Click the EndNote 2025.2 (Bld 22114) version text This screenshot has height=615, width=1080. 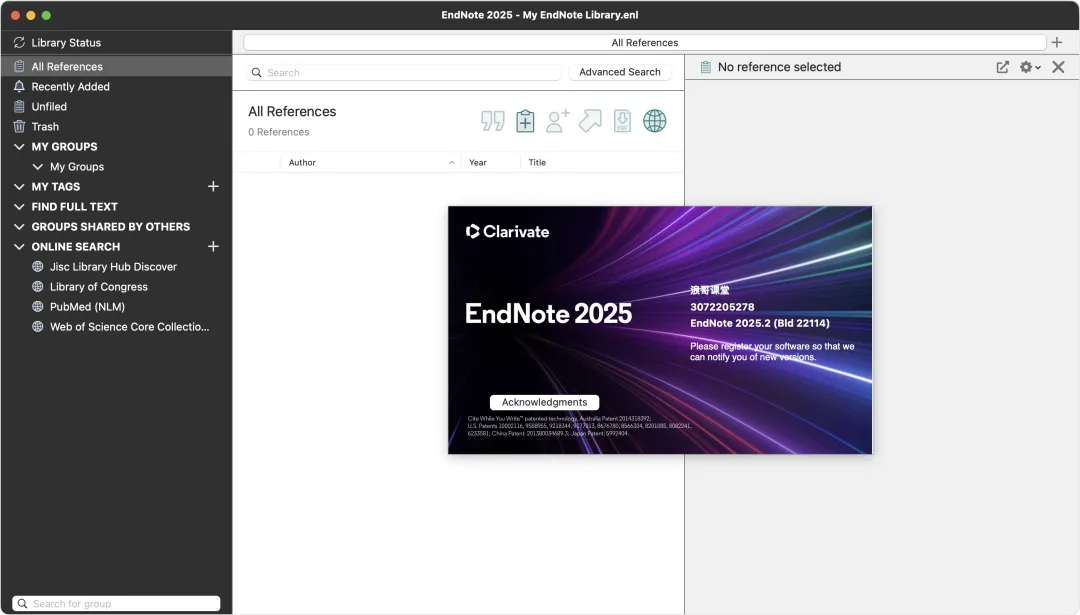(x=760, y=323)
